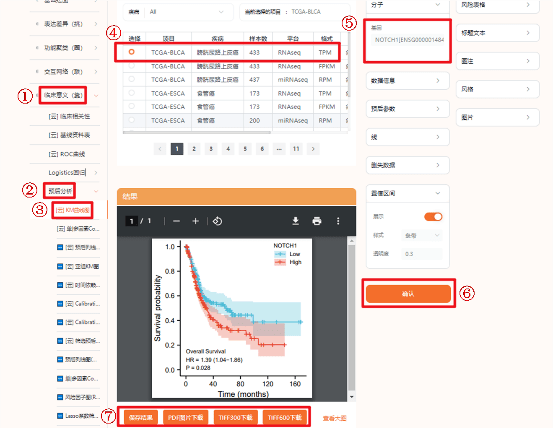The width and height of the screenshot is (553, 429).
Task: Zoom out the PDF with minus icon
Action: tap(176, 221)
